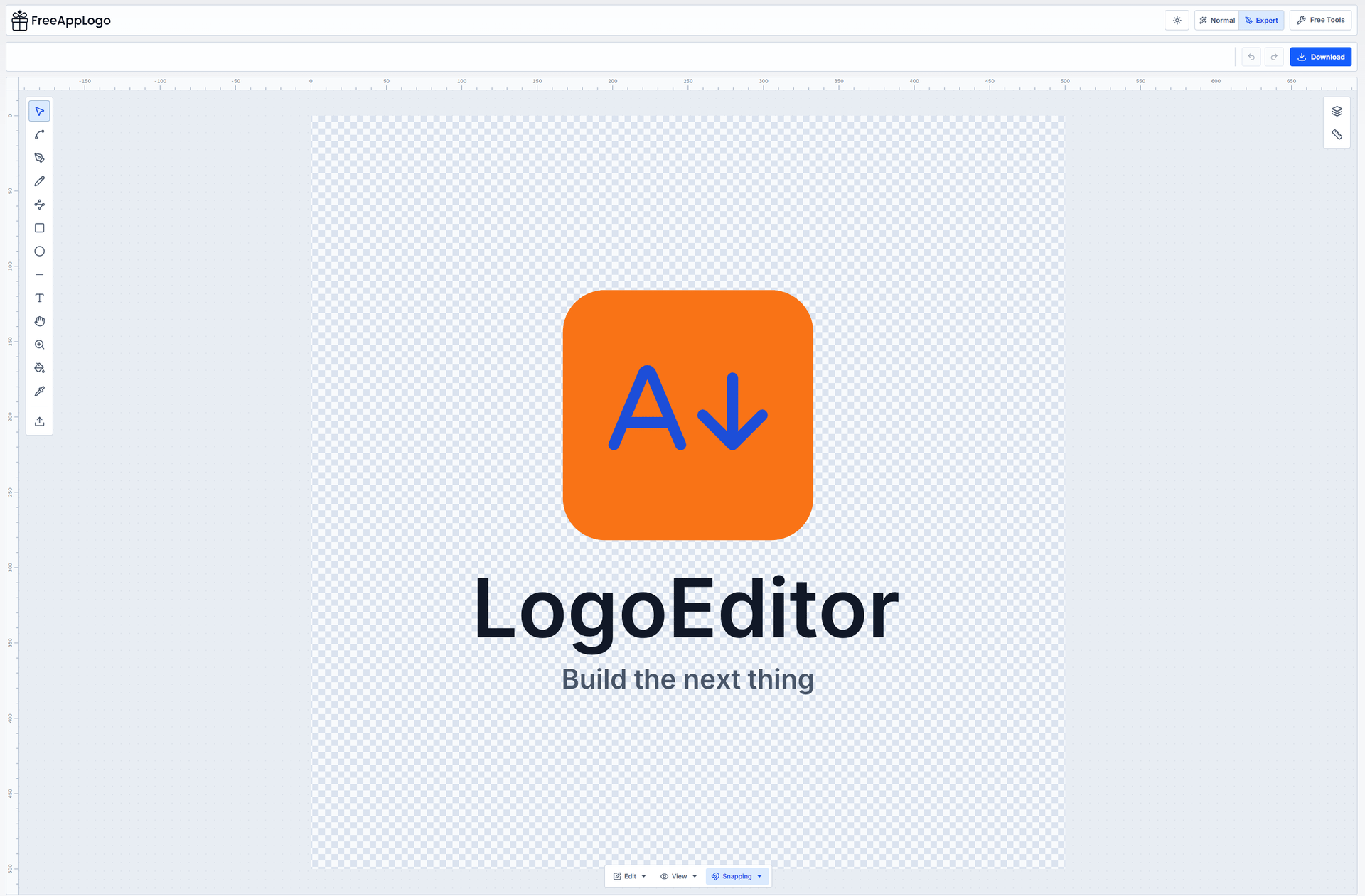This screenshot has height=896, width=1365.
Task: Select the 'Build the next thing' tagline
Action: coord(687,679)
